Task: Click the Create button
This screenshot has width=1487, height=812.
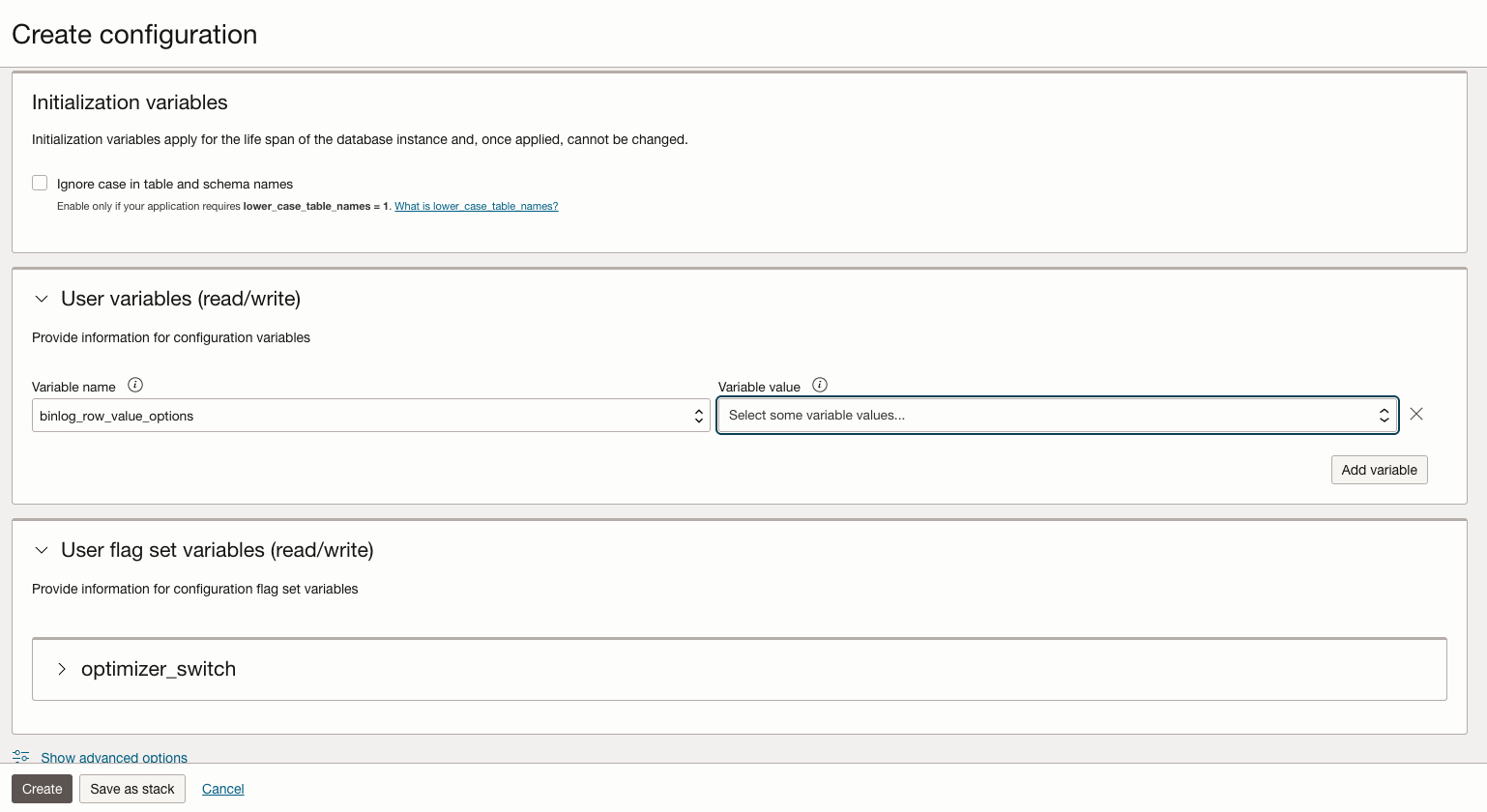Action: [x=41, y=789]
